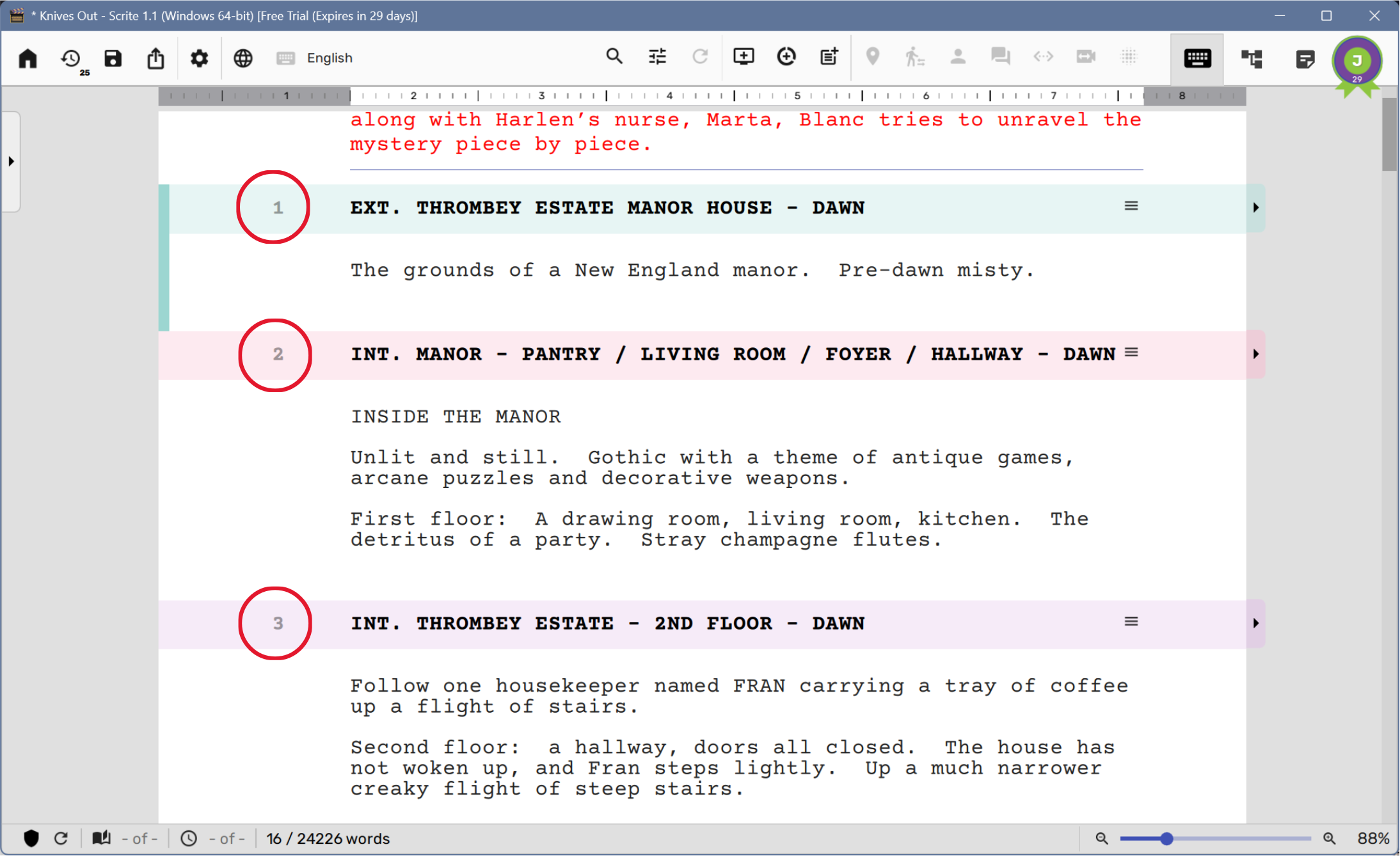Screen dimensions: 1400x856
Task: Select shot camera icon
Action: click(x=1086, y=57)
